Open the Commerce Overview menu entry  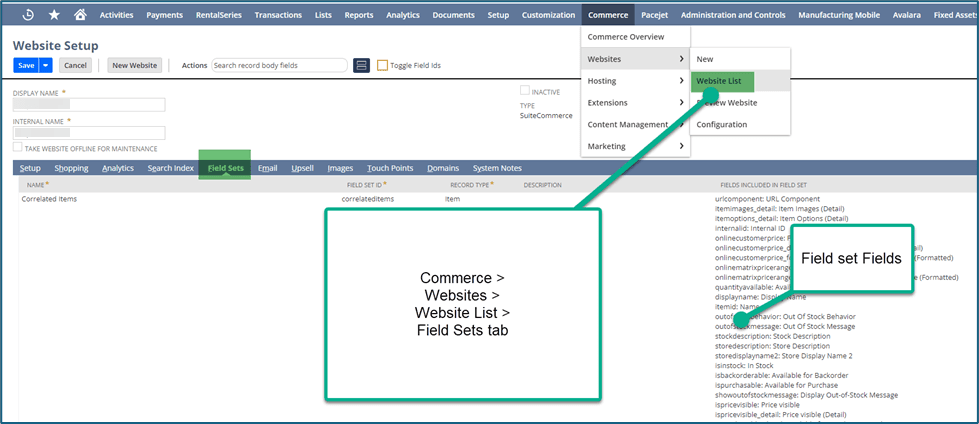tap(635, 37)
